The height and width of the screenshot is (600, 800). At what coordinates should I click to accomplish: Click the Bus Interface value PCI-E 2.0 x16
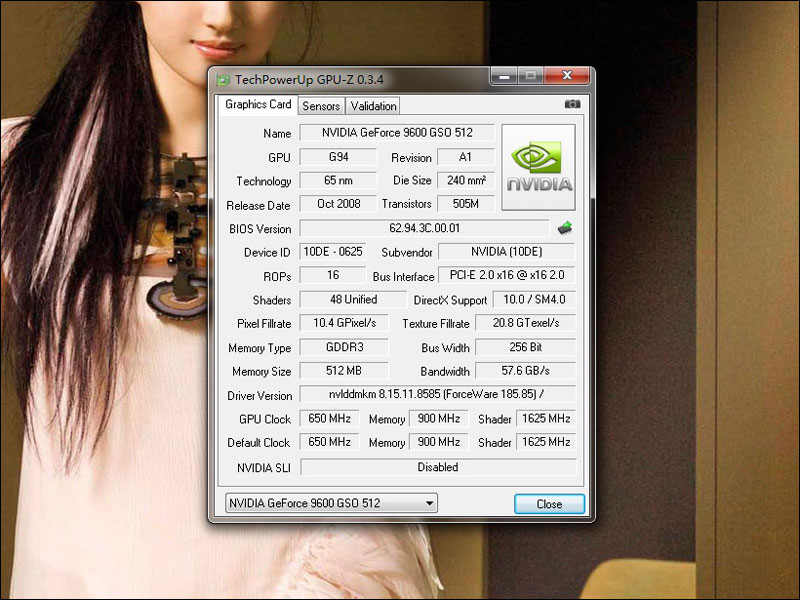507,276
